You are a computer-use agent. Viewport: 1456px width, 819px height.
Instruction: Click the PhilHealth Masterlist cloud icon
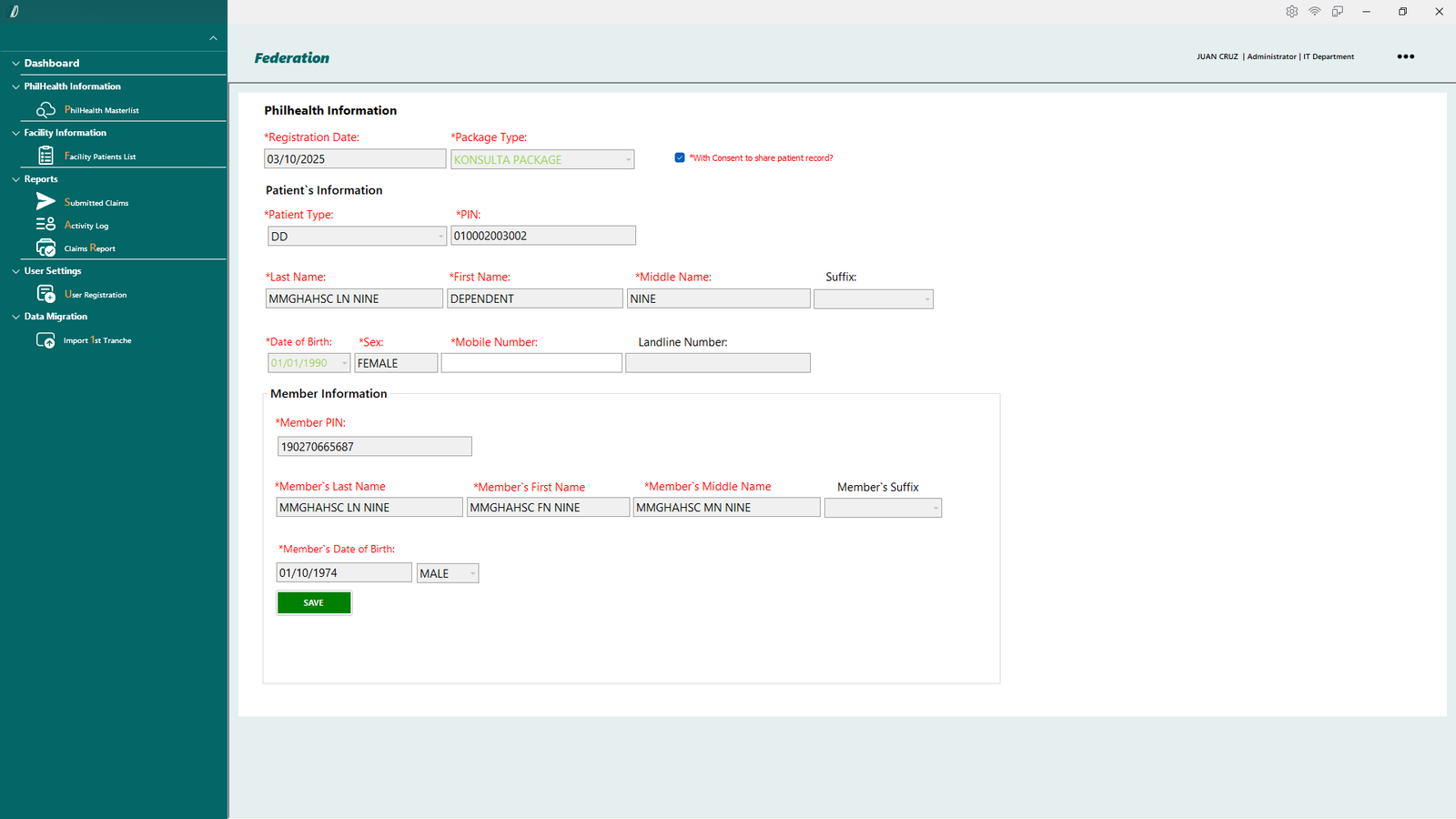[x=45, y=110]
